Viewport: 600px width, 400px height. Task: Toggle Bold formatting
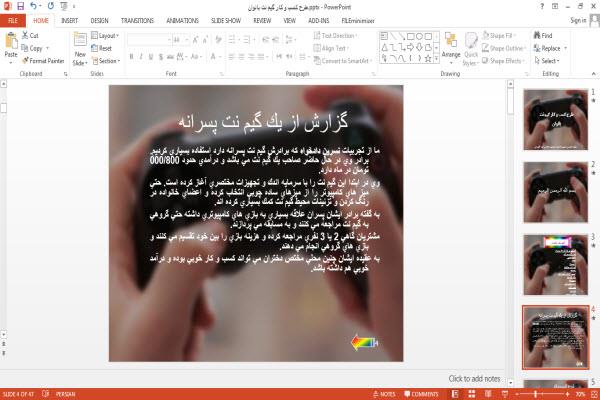click(131, 57)
